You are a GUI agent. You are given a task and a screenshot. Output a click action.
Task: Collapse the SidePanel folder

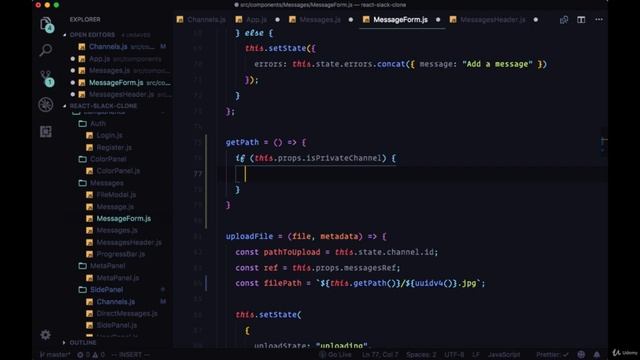tap(106, 290)
